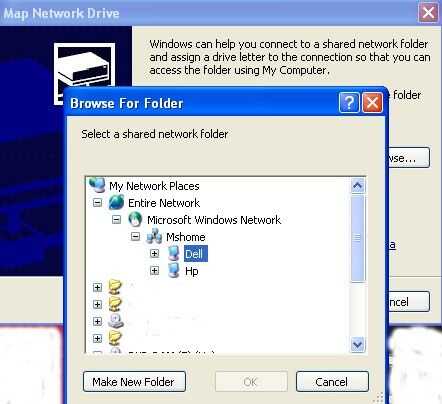Click the Microsoft Windows Network icon
The image size is (442, 404).
tap(135, 219)
